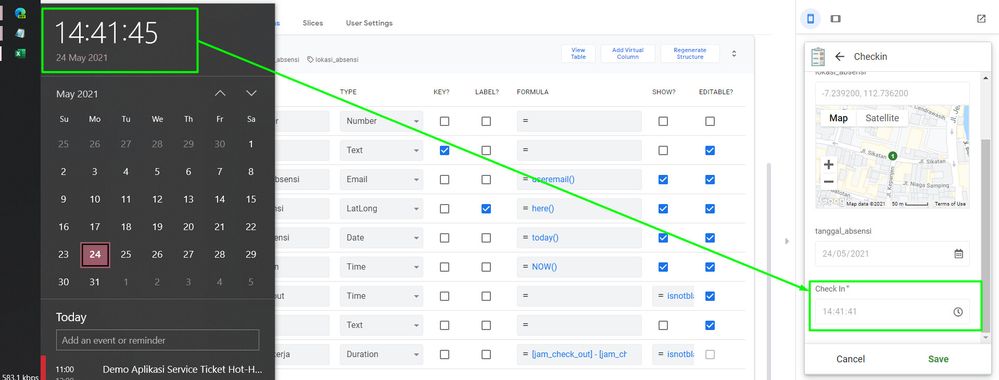Switch preview to tablet view
Screen dimensions: 999x380
(x=835, y=19)
